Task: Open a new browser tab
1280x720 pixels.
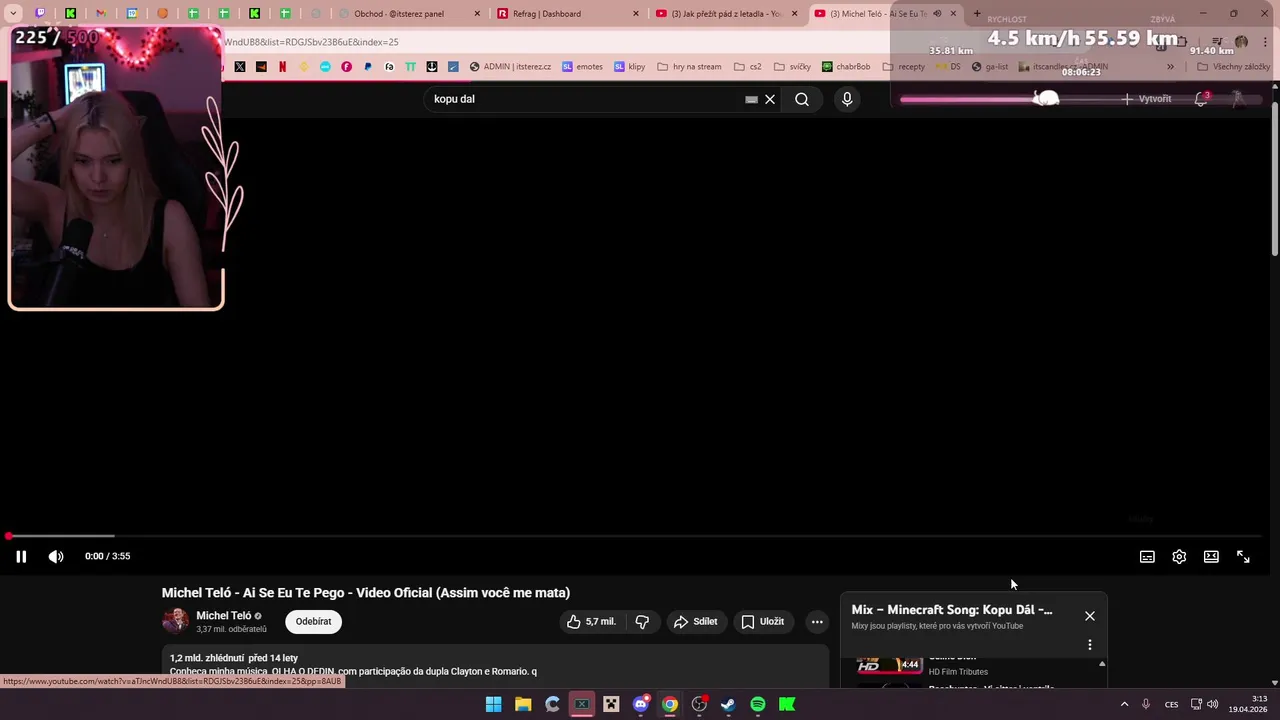Action: click(x=977, y=14)
